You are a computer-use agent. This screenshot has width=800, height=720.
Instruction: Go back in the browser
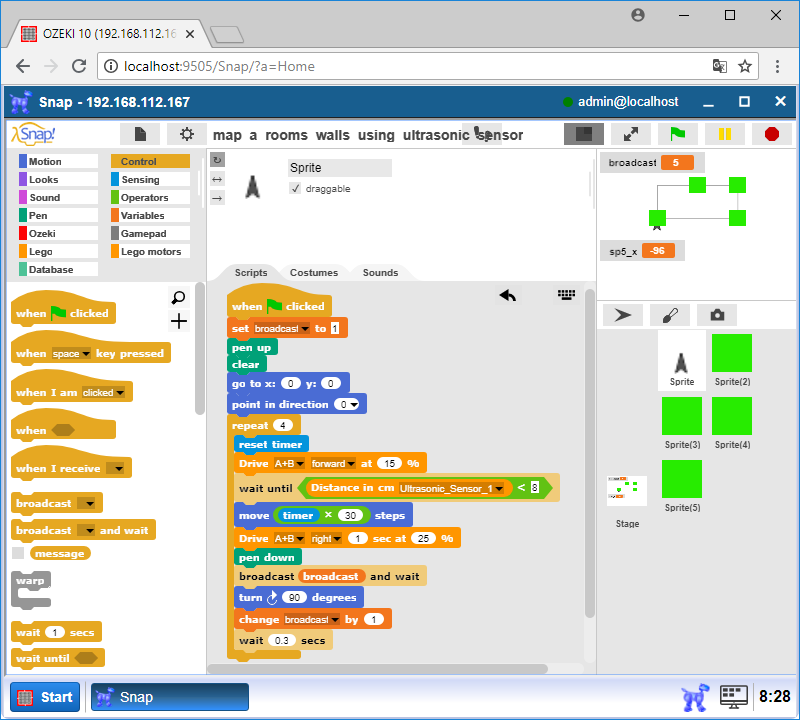23,66
